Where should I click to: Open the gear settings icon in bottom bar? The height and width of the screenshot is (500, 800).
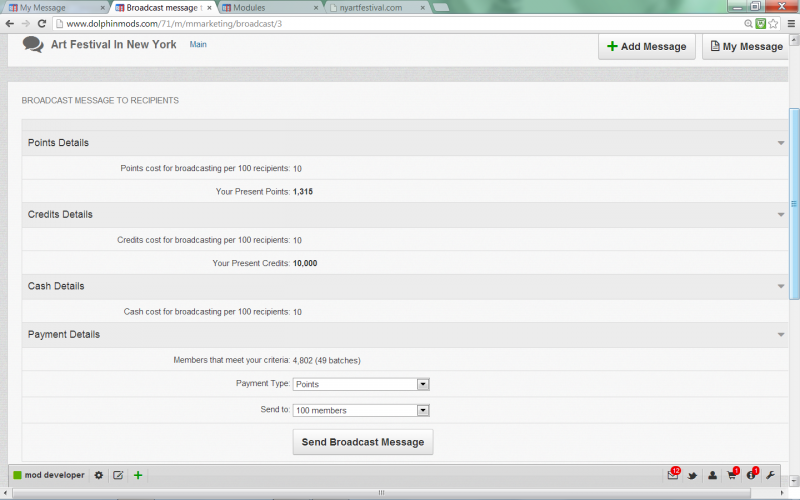pyautogui.click(x=98, y=475)
